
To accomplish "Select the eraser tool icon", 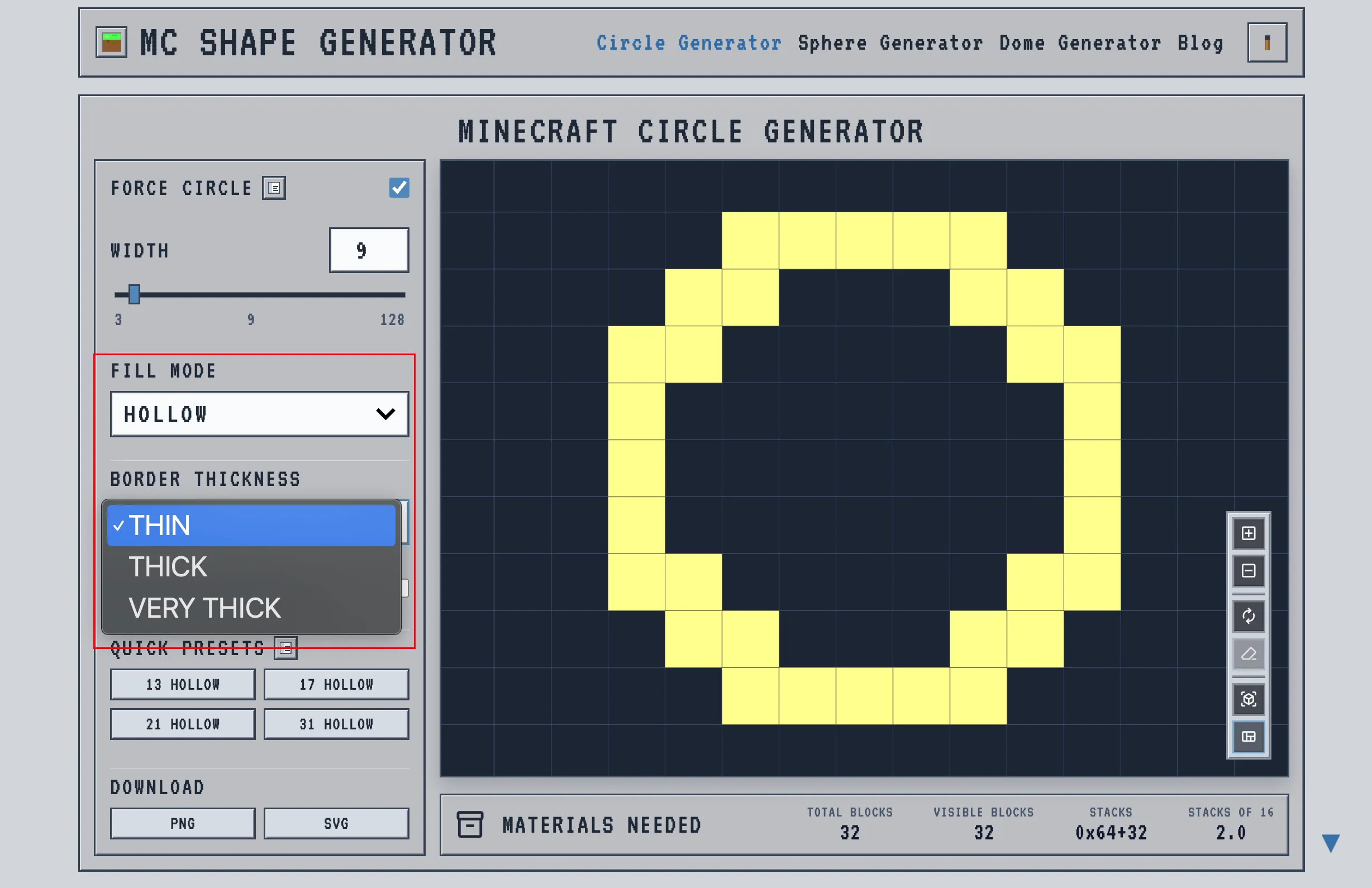I will (x=1248, y=653).
